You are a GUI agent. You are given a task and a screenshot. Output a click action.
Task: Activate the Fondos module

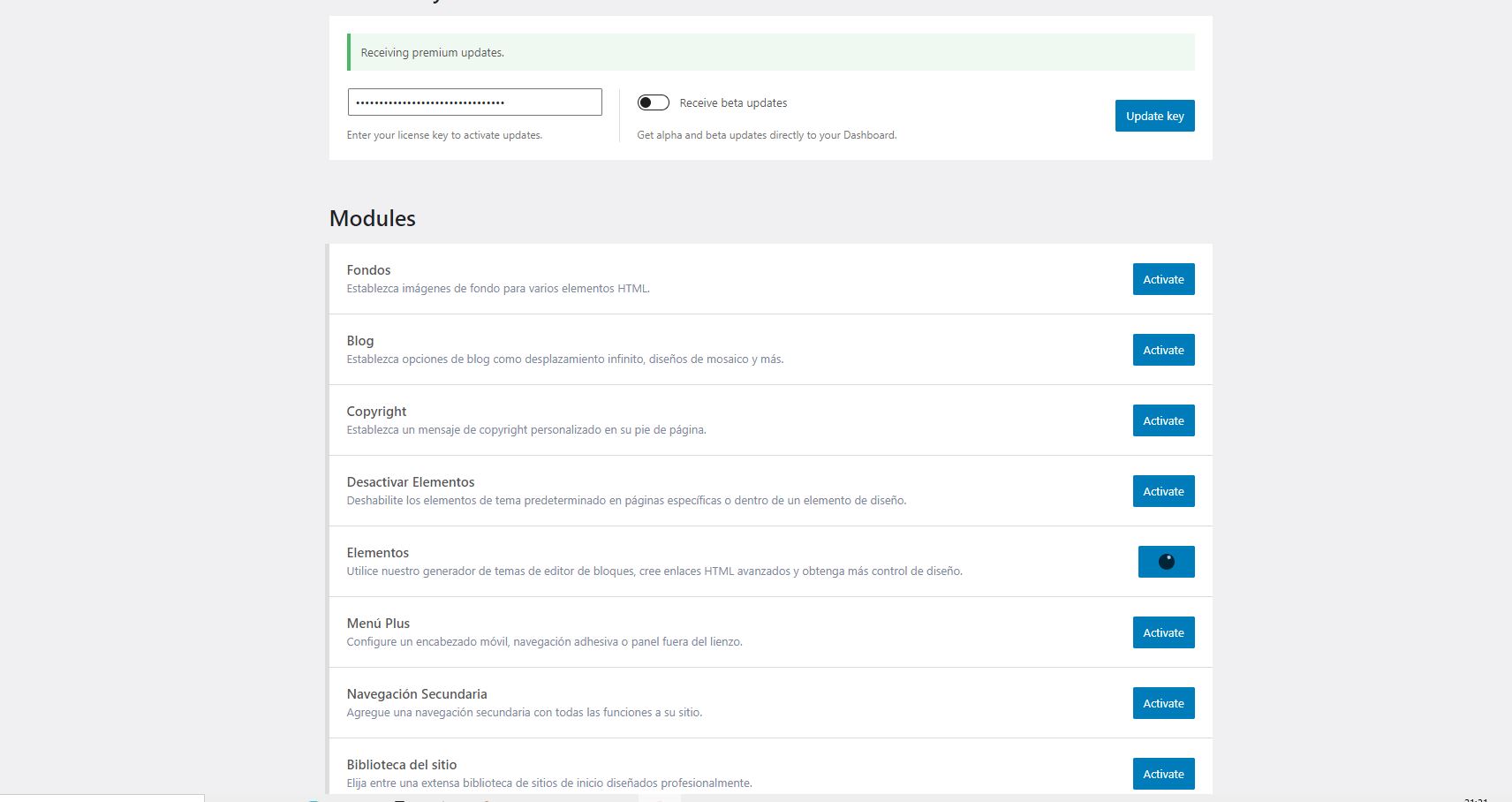tap(1163, 279)
